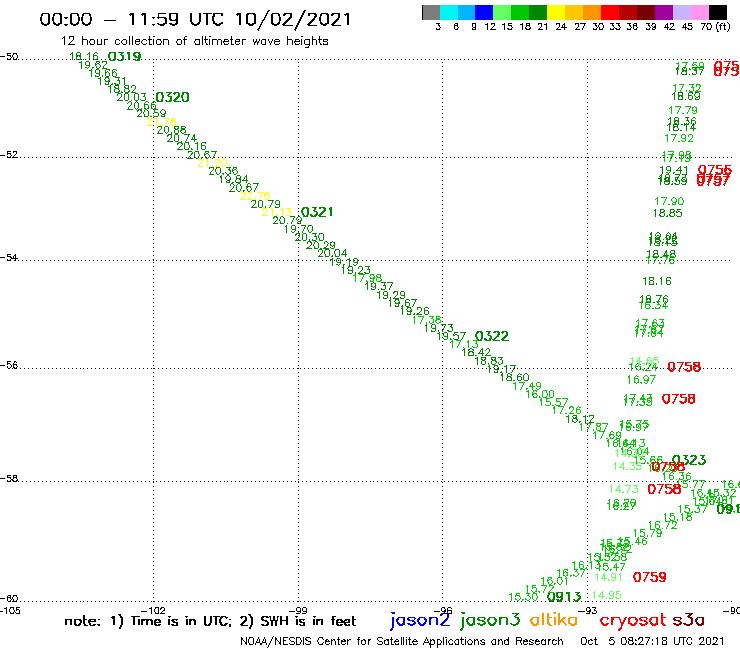Viewport: 740px width, 650px height.
Task: Click the wave height value 19.26
Action: [415, 311]
